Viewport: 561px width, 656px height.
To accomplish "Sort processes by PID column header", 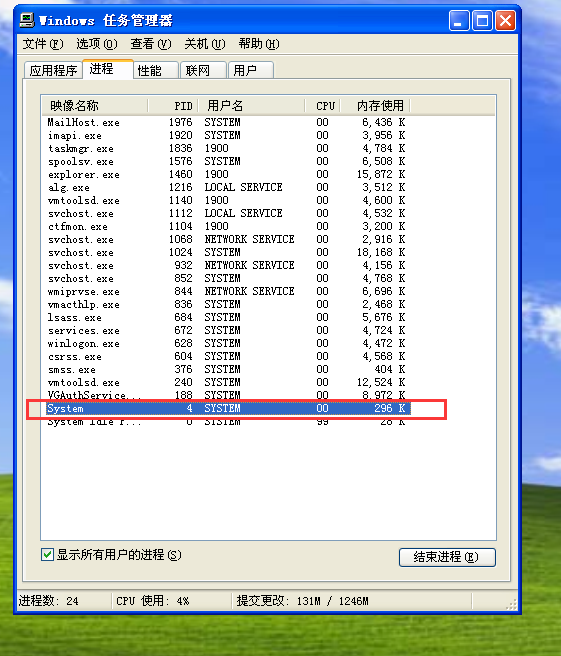I will [172, 106].
